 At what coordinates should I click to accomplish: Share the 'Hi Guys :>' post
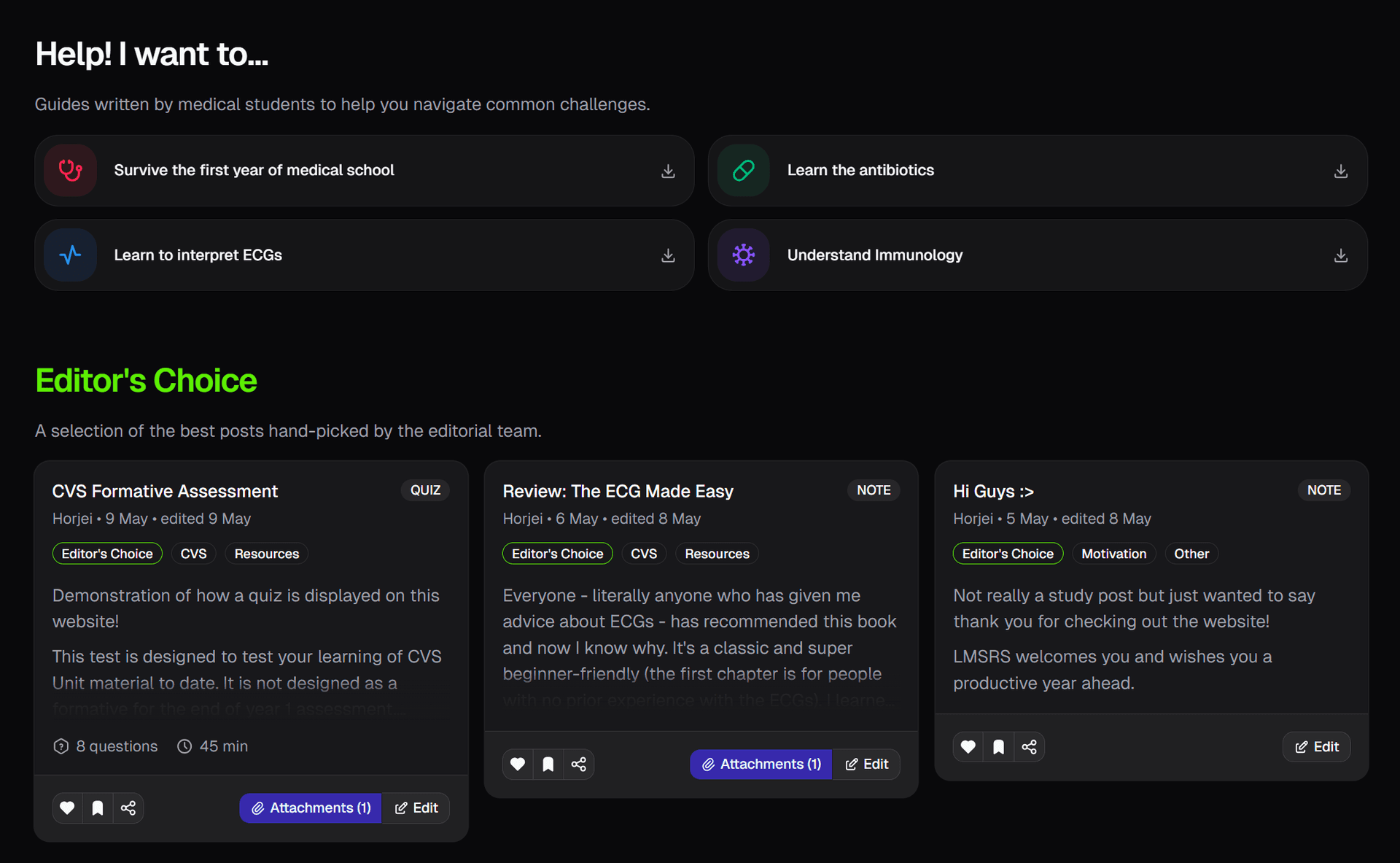pyautogui.click(x=1029, y=746)
